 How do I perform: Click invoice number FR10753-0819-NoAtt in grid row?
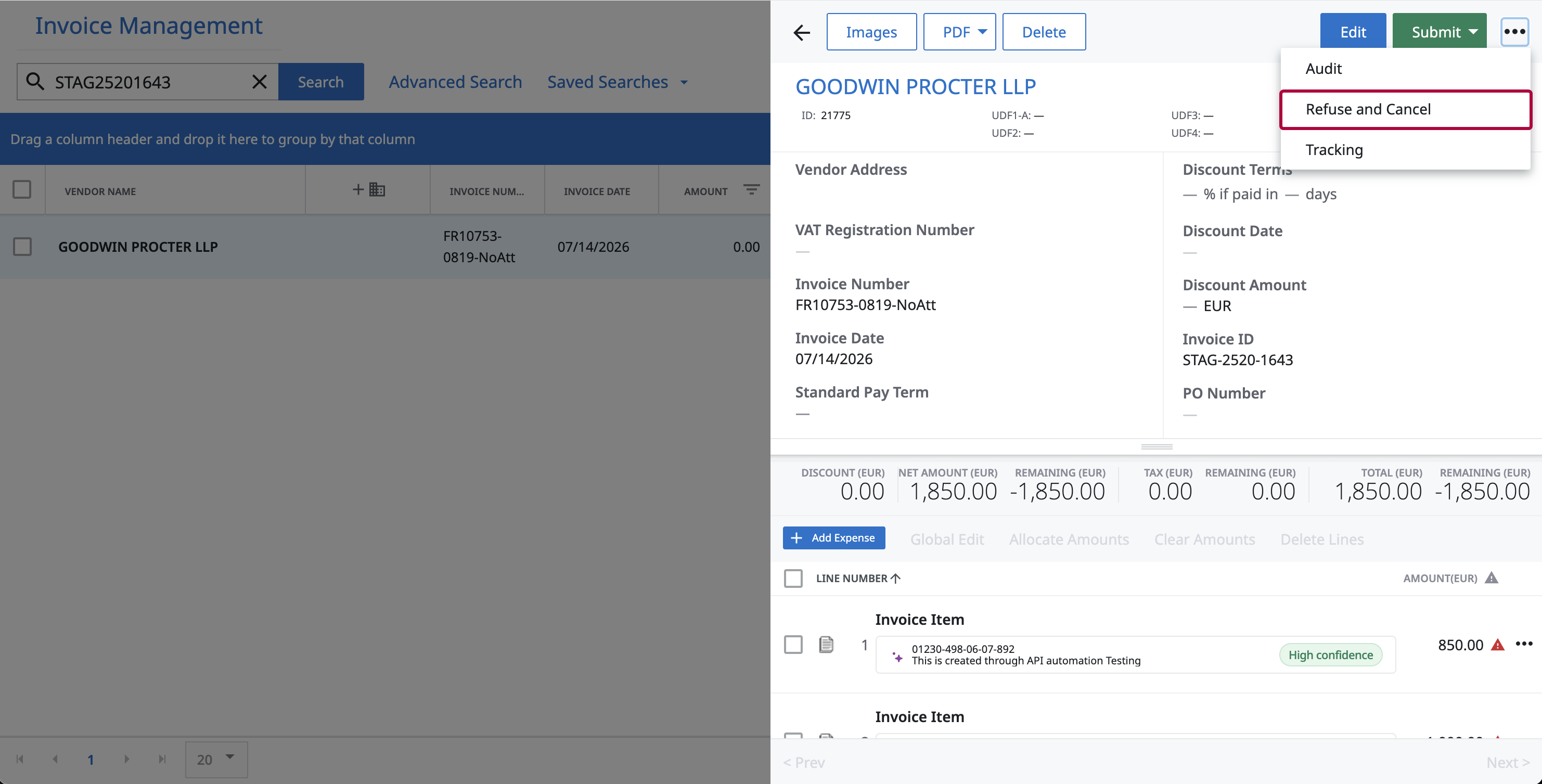pos(479,247)
